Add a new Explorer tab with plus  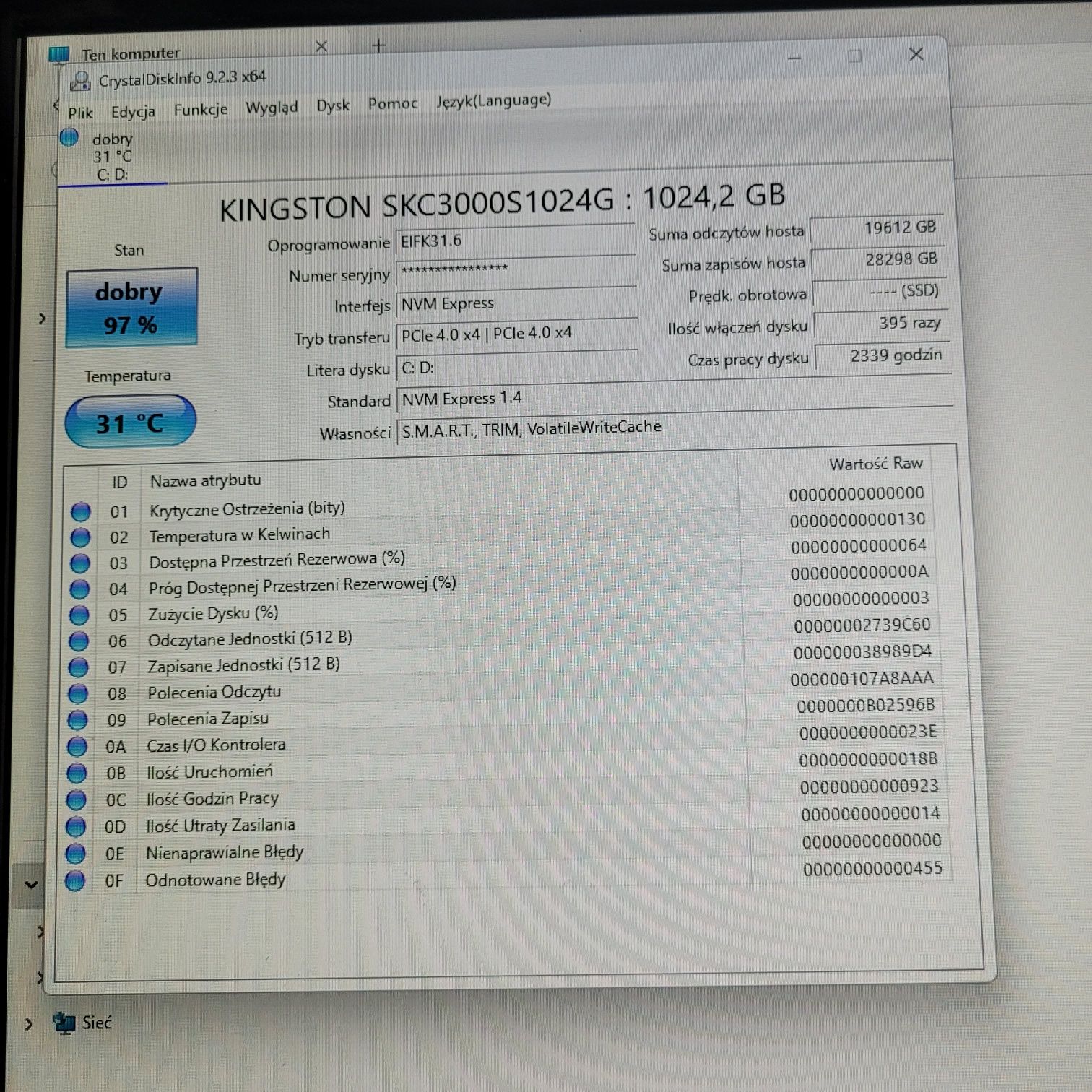coord(379,45)
